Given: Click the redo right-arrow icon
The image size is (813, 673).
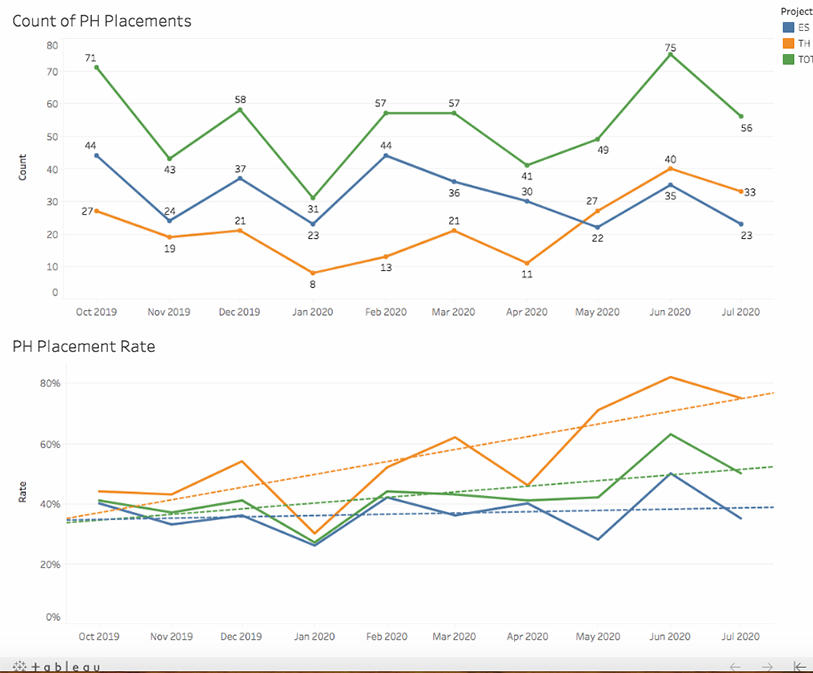Looking at the screenshot, I should [767, 666].
